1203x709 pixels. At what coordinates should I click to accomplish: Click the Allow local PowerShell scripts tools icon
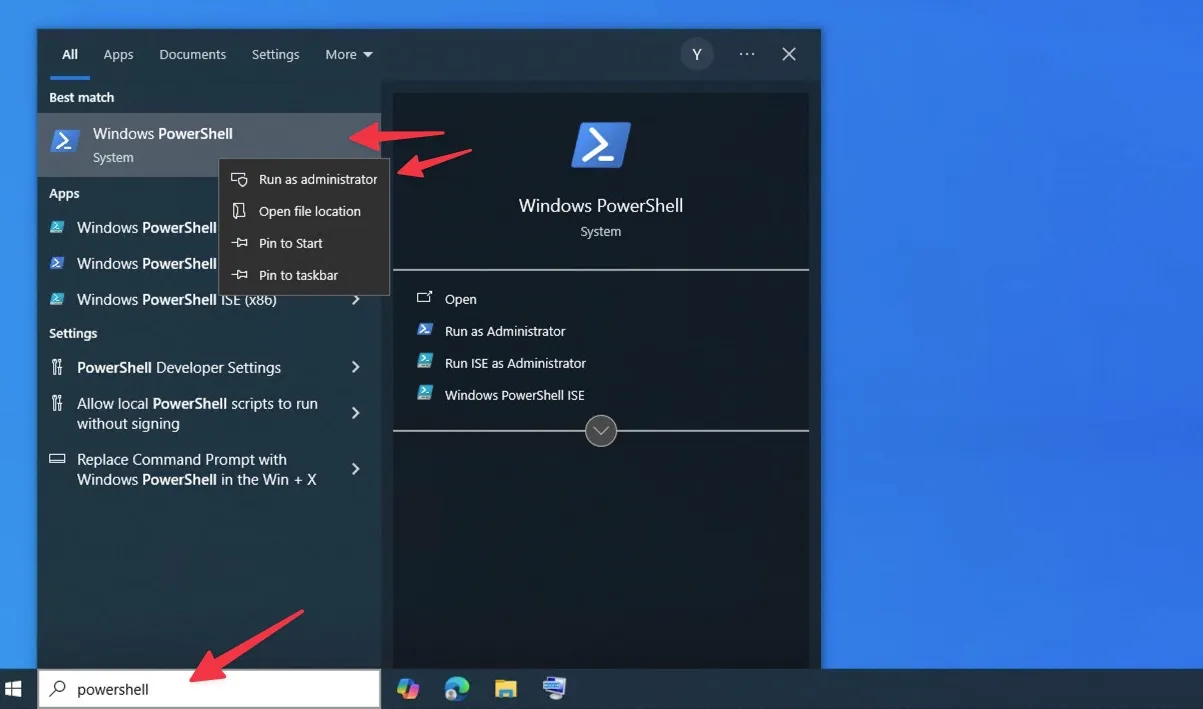[x=57, y=403]
